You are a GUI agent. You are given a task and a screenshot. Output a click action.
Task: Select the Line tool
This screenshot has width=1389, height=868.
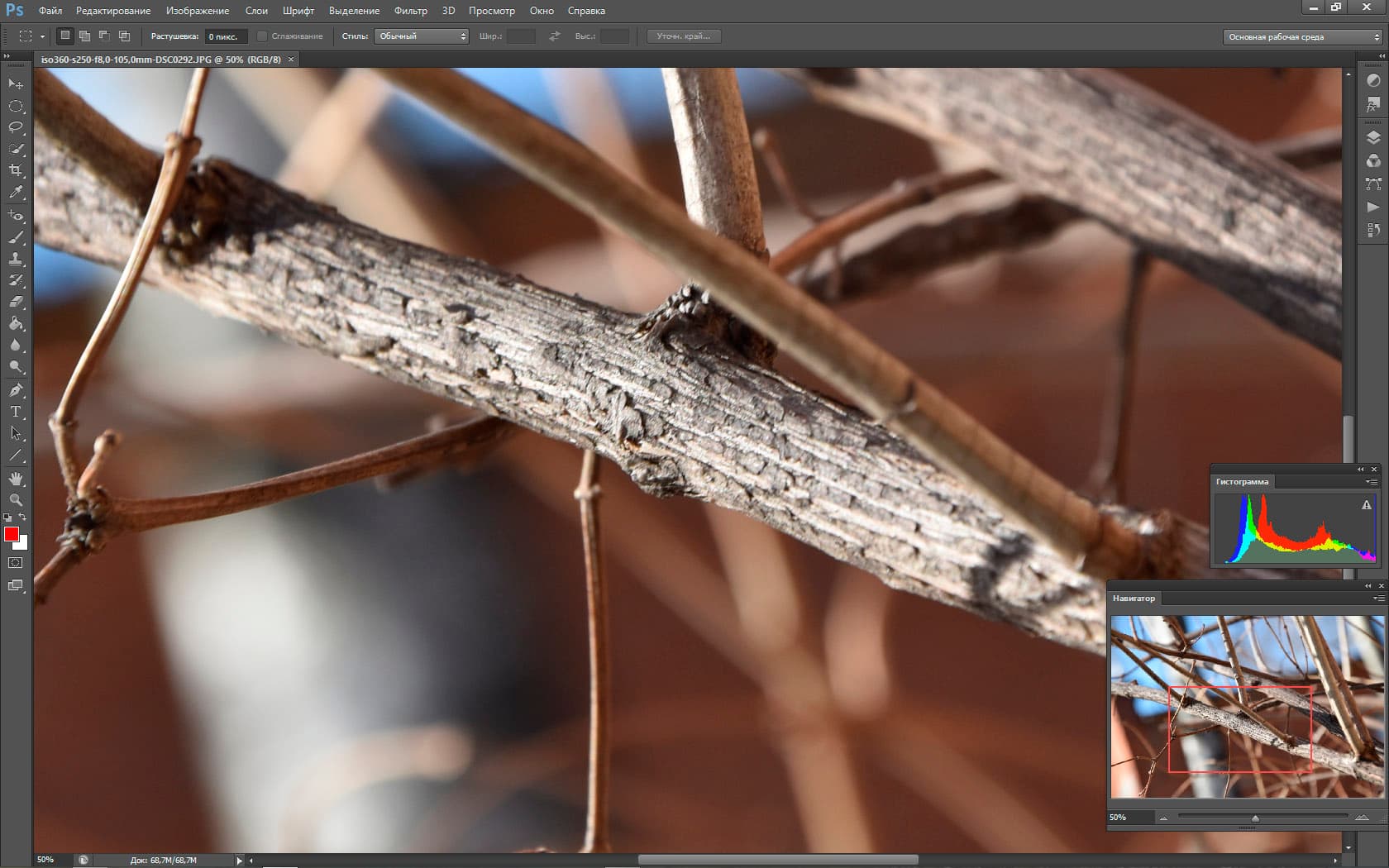[x=16, y=455]
